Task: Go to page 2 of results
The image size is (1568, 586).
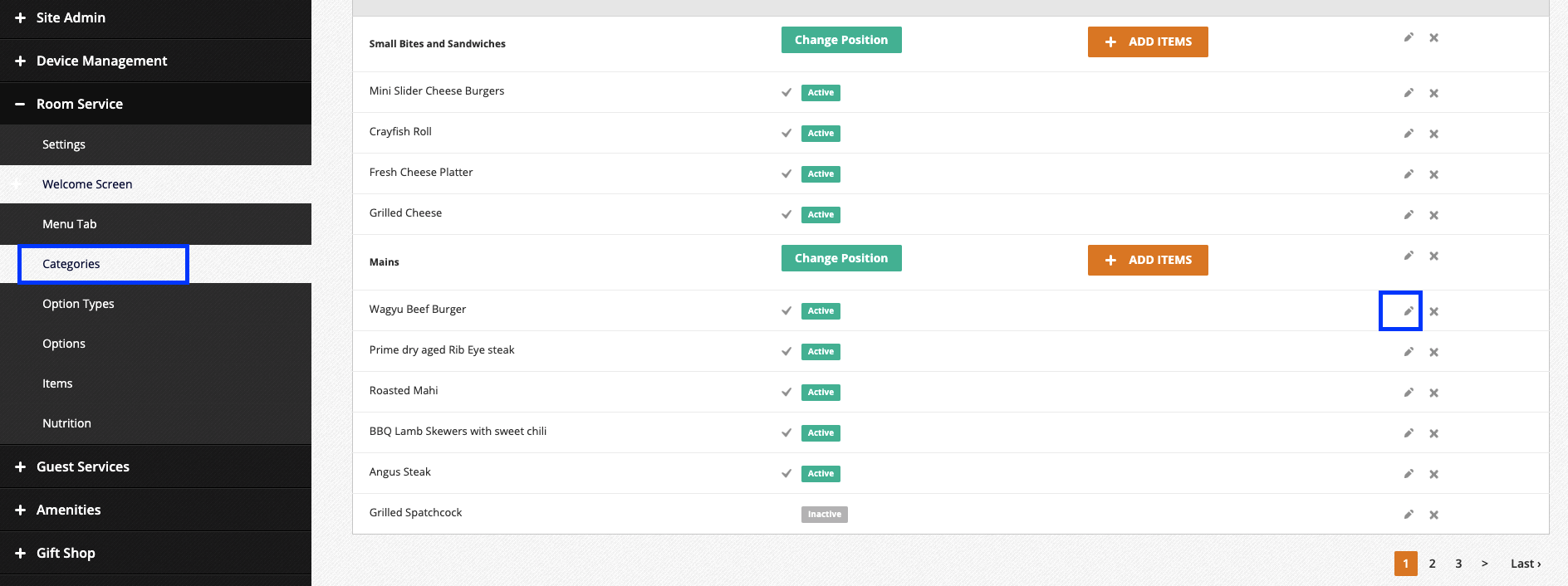Action: click(1432, 564)
